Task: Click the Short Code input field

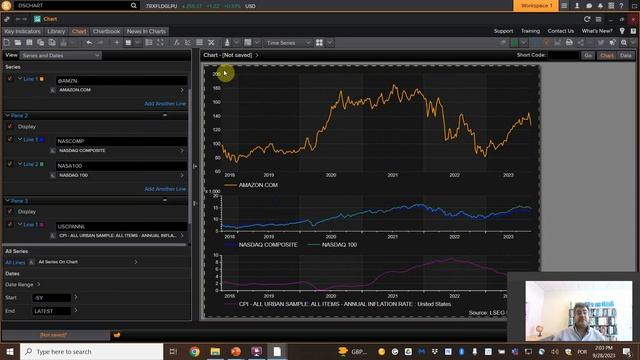Action: pyautogui.click(x=563, y=55)
